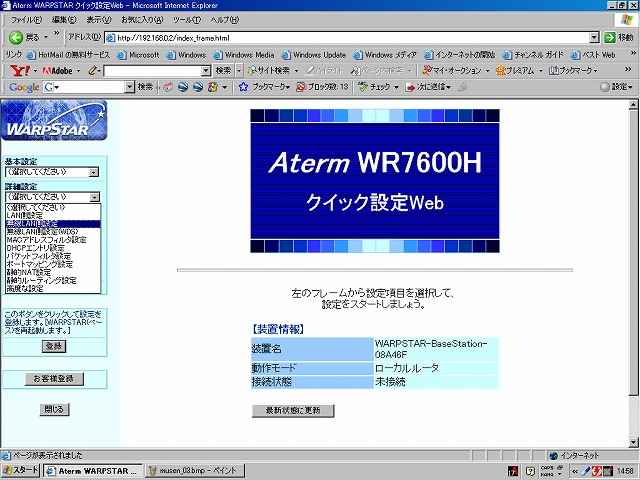The height and width of the screenshot is (480, 640).
Task: Click the green Go (移動) arrow button
Action: [610, 38]
